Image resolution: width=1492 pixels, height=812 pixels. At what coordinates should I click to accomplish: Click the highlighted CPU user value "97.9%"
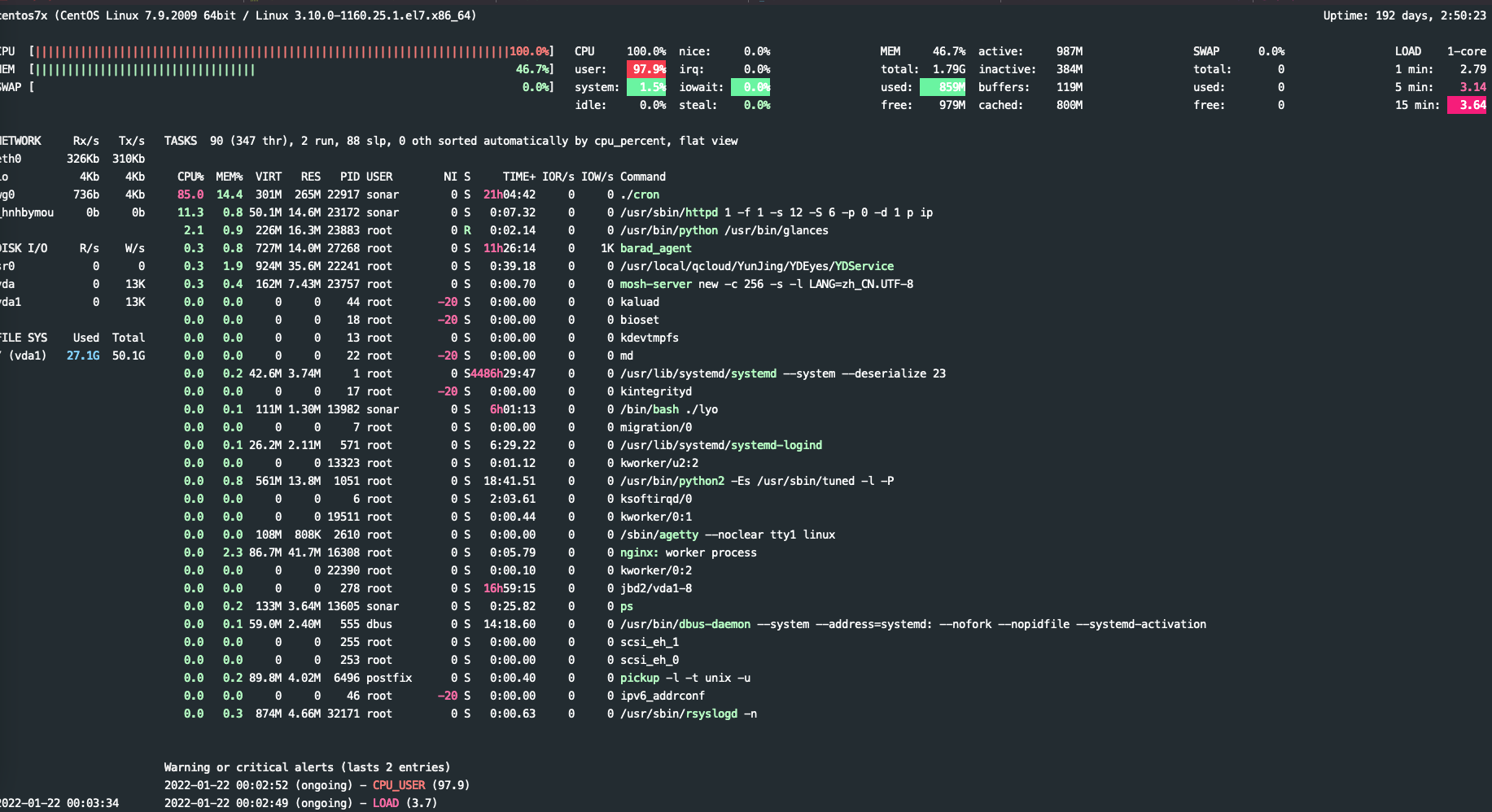[x=646, y=69]
